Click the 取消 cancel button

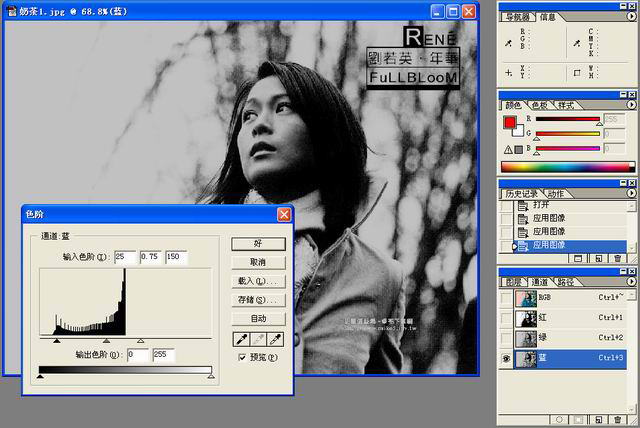[x=258, y=262]
